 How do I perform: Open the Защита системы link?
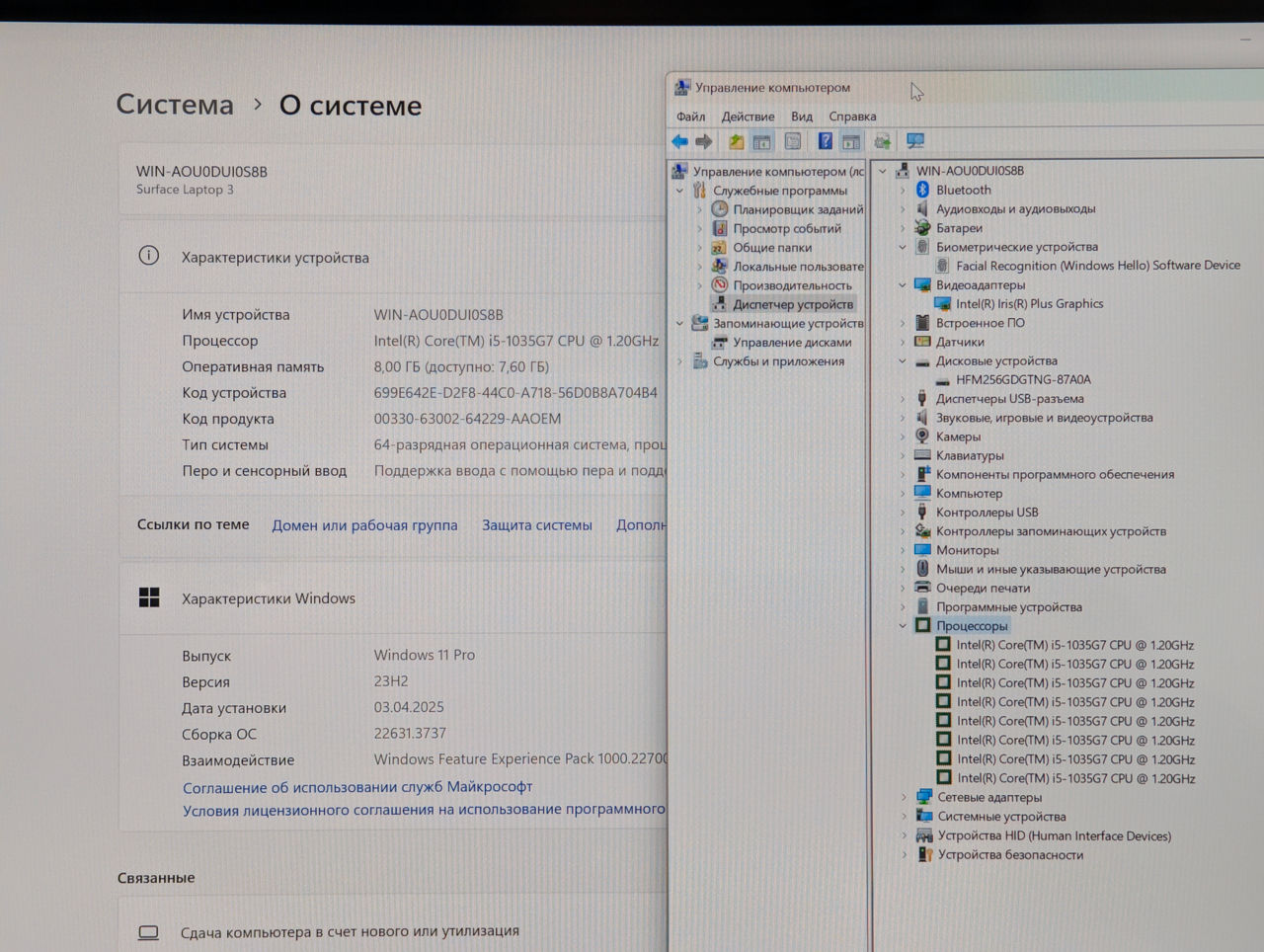pos(537,525)
